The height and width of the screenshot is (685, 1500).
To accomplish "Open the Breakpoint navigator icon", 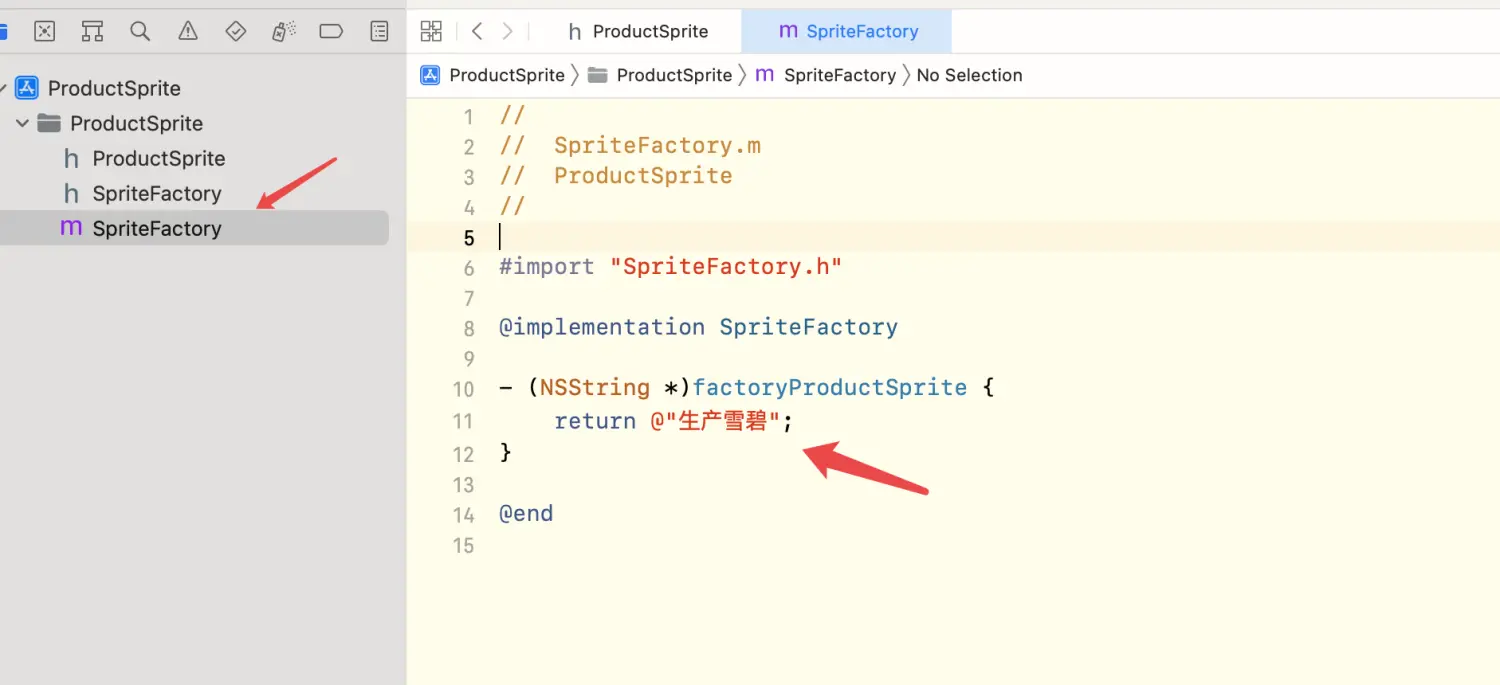I will coord(331,32).
